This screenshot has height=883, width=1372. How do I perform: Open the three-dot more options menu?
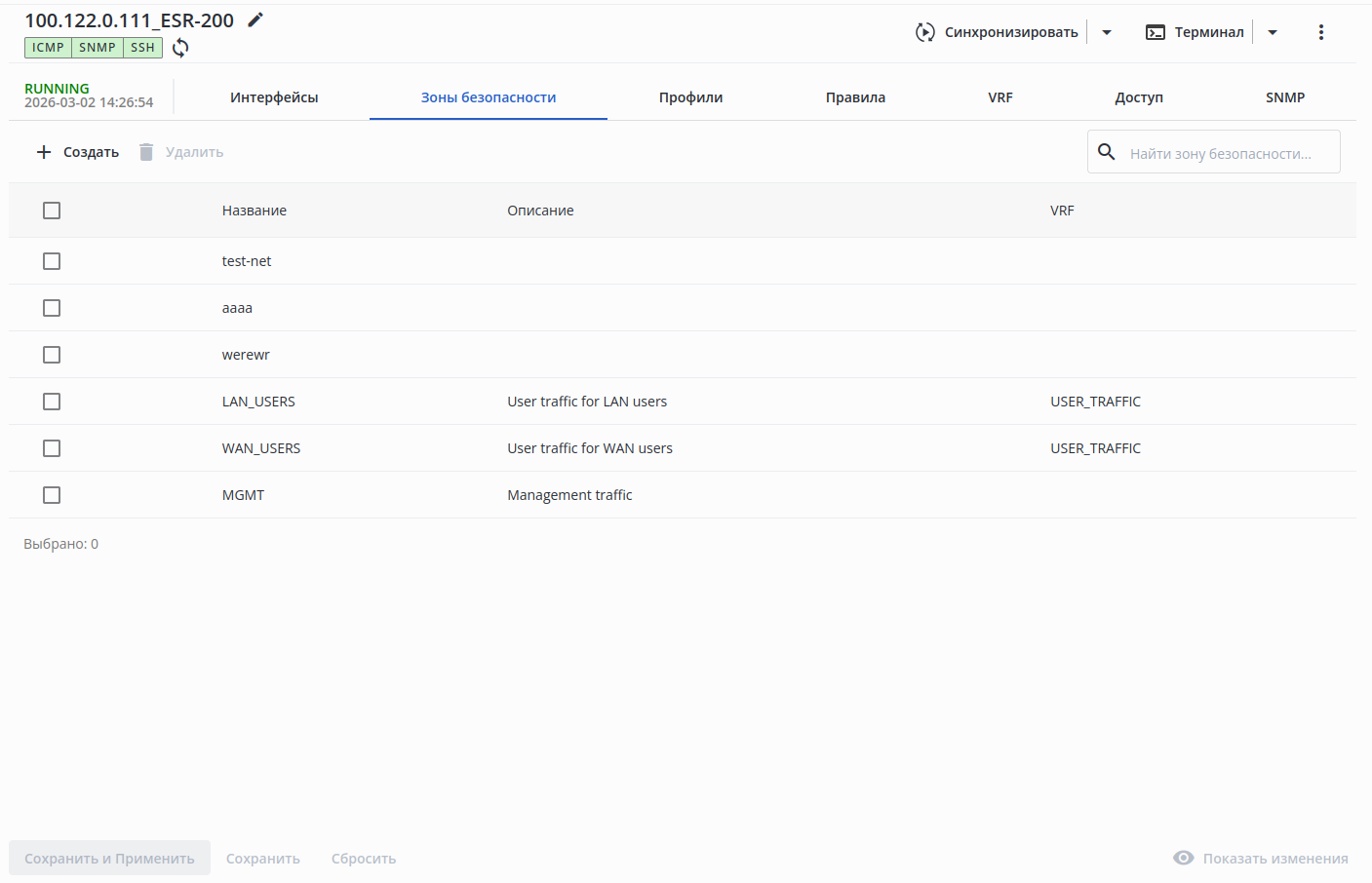coord(1321,32)
